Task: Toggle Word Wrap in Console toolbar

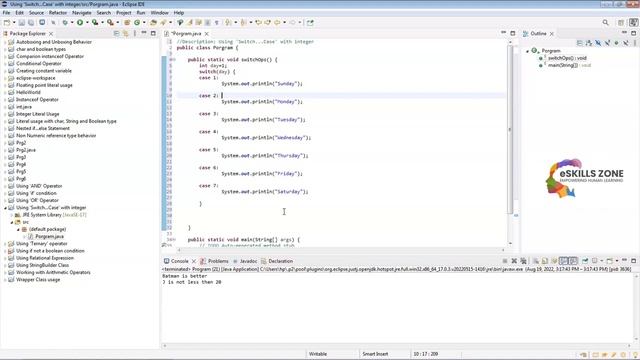Action: click(554, 261)
